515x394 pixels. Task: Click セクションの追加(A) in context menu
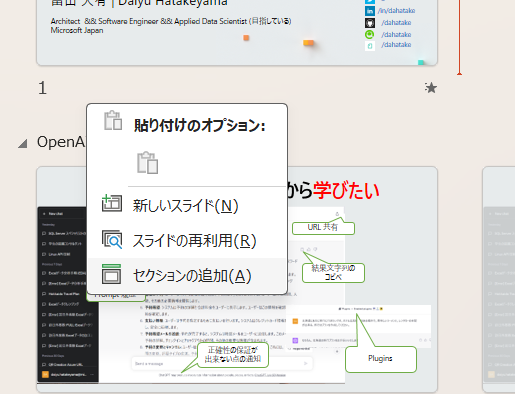(x=187, y=276)
